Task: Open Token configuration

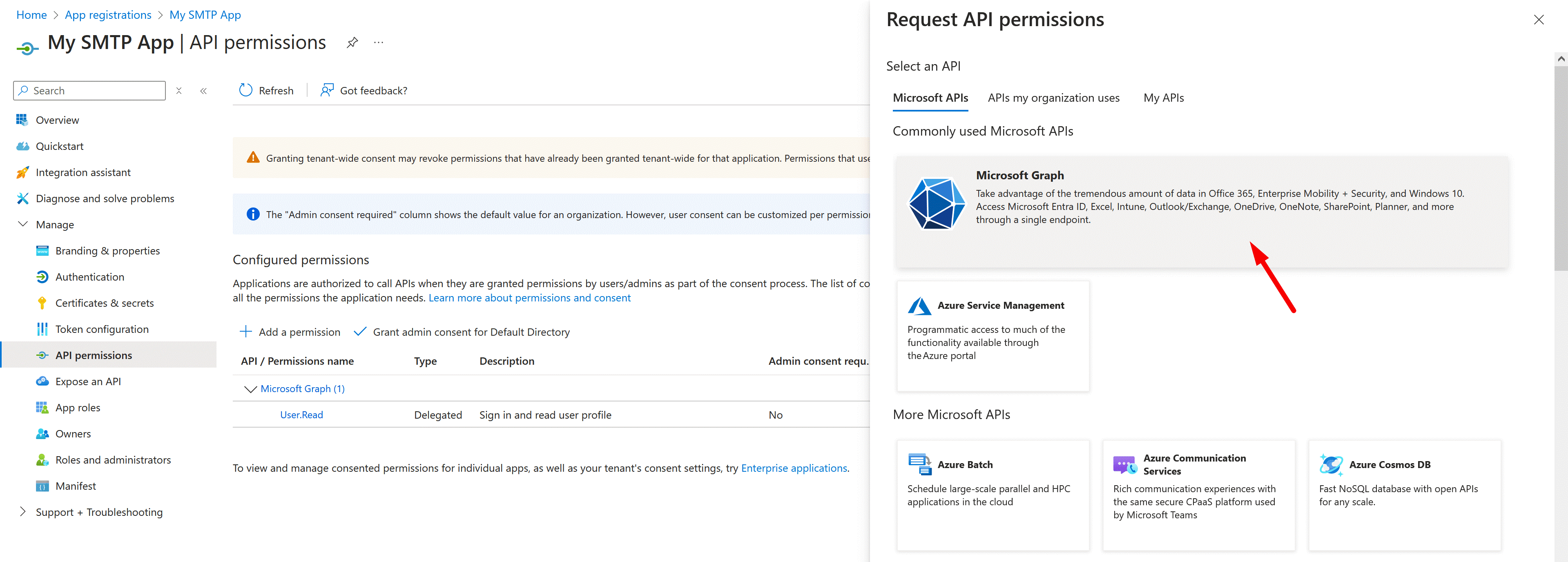Action: click(102, 330)
